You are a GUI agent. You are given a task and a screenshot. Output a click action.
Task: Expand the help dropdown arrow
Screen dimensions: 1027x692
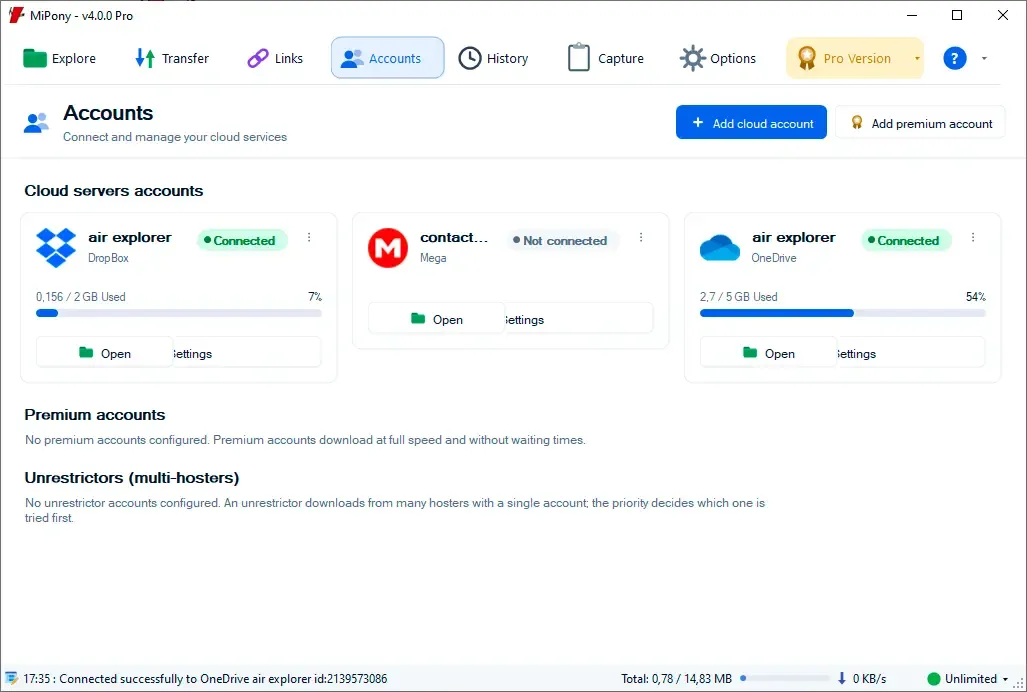[x=984, y=58]
